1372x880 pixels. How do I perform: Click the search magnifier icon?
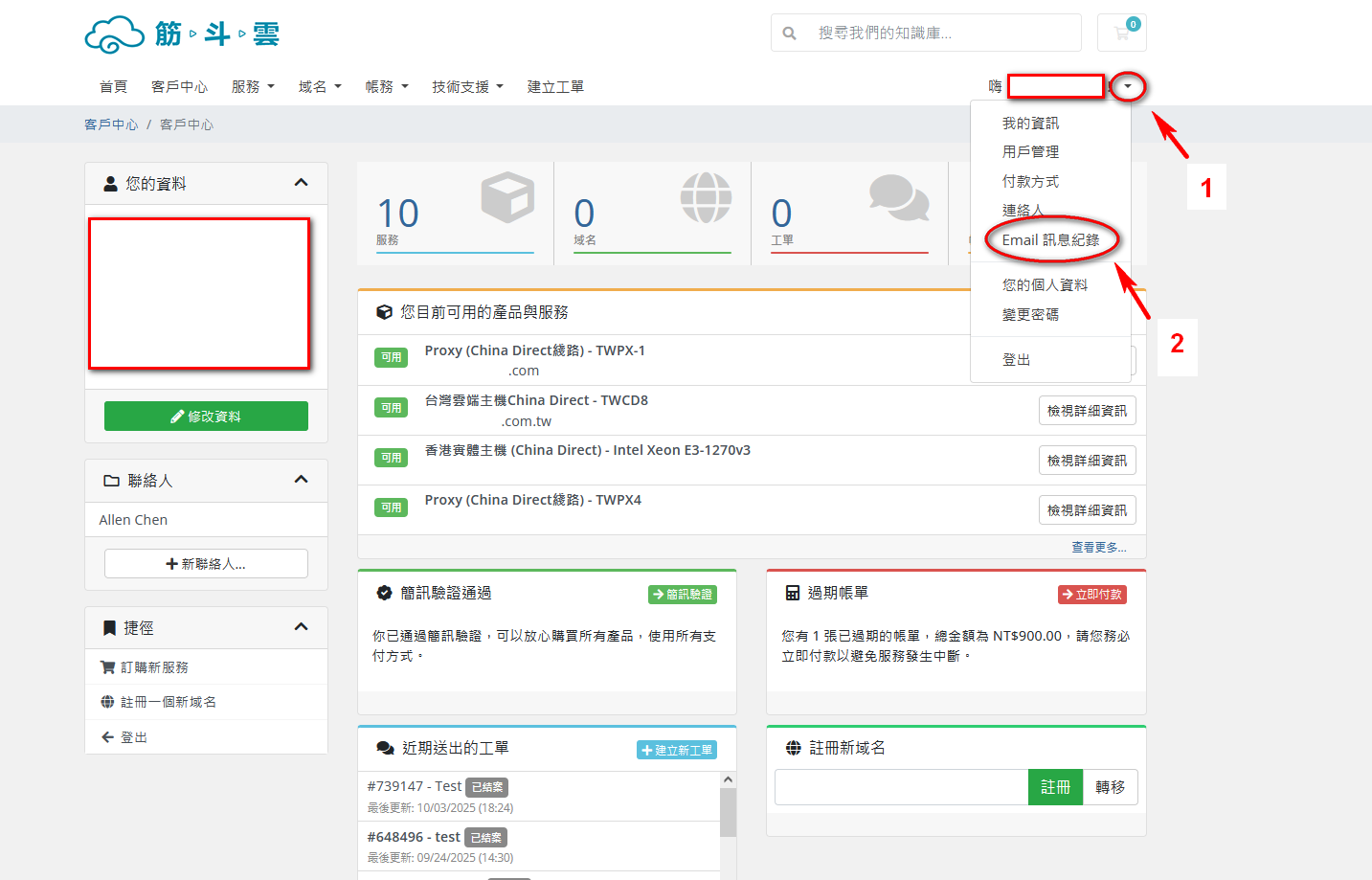789,34
